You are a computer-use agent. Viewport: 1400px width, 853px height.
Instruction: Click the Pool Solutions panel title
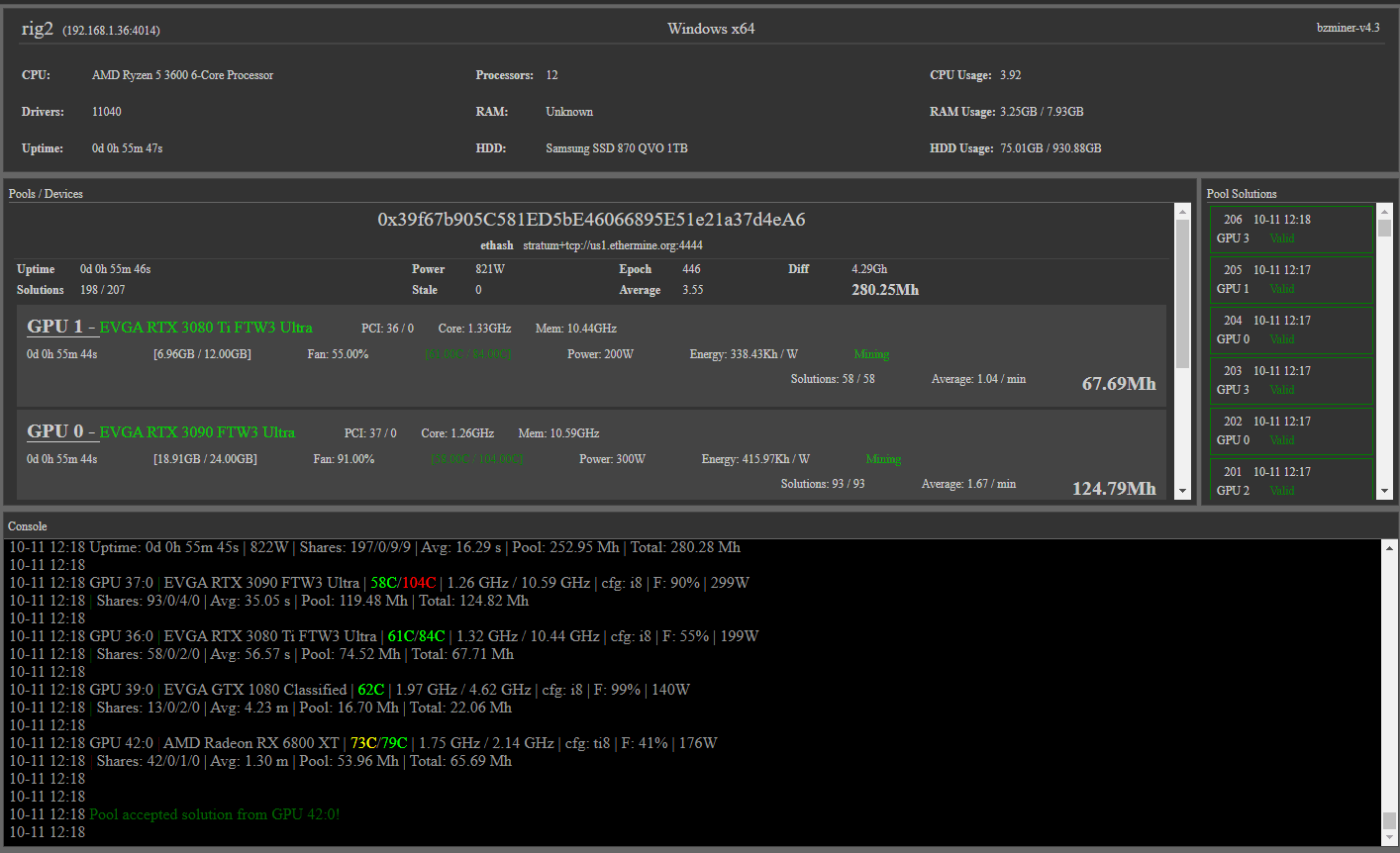click(x=1242, y=194)
